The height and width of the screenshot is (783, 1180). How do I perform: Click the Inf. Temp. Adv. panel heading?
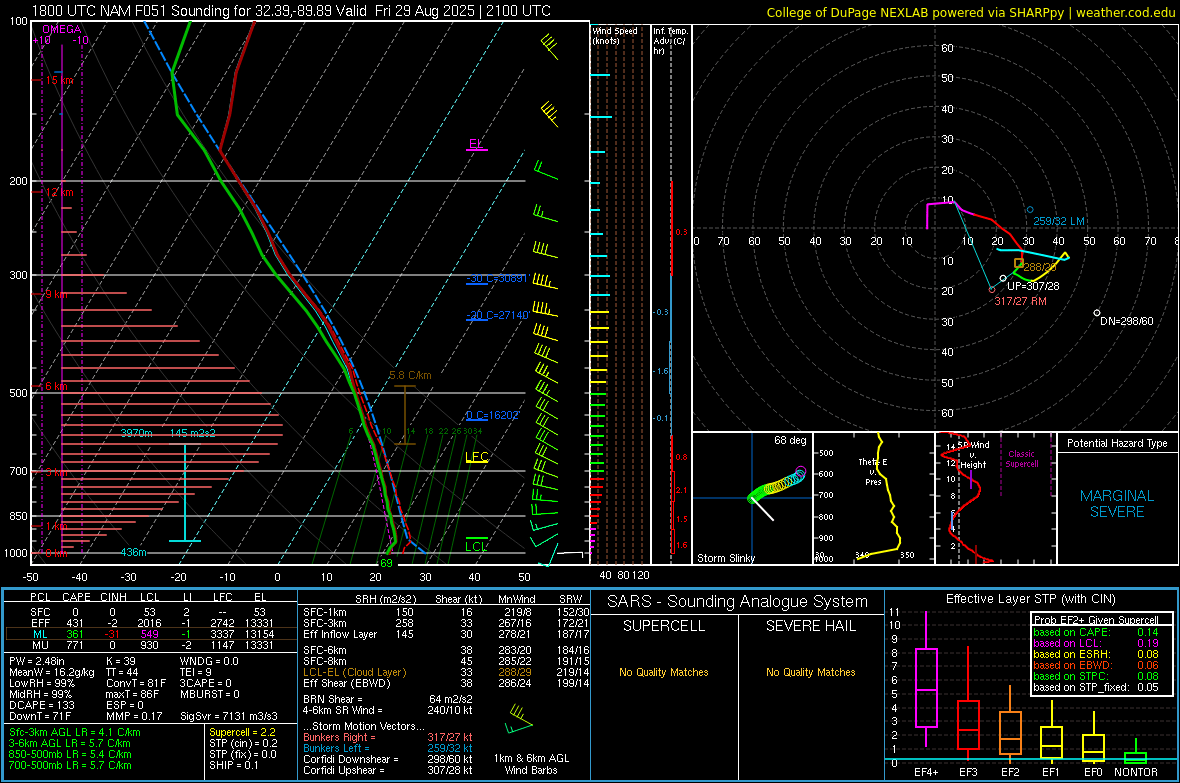click(670, 41)
